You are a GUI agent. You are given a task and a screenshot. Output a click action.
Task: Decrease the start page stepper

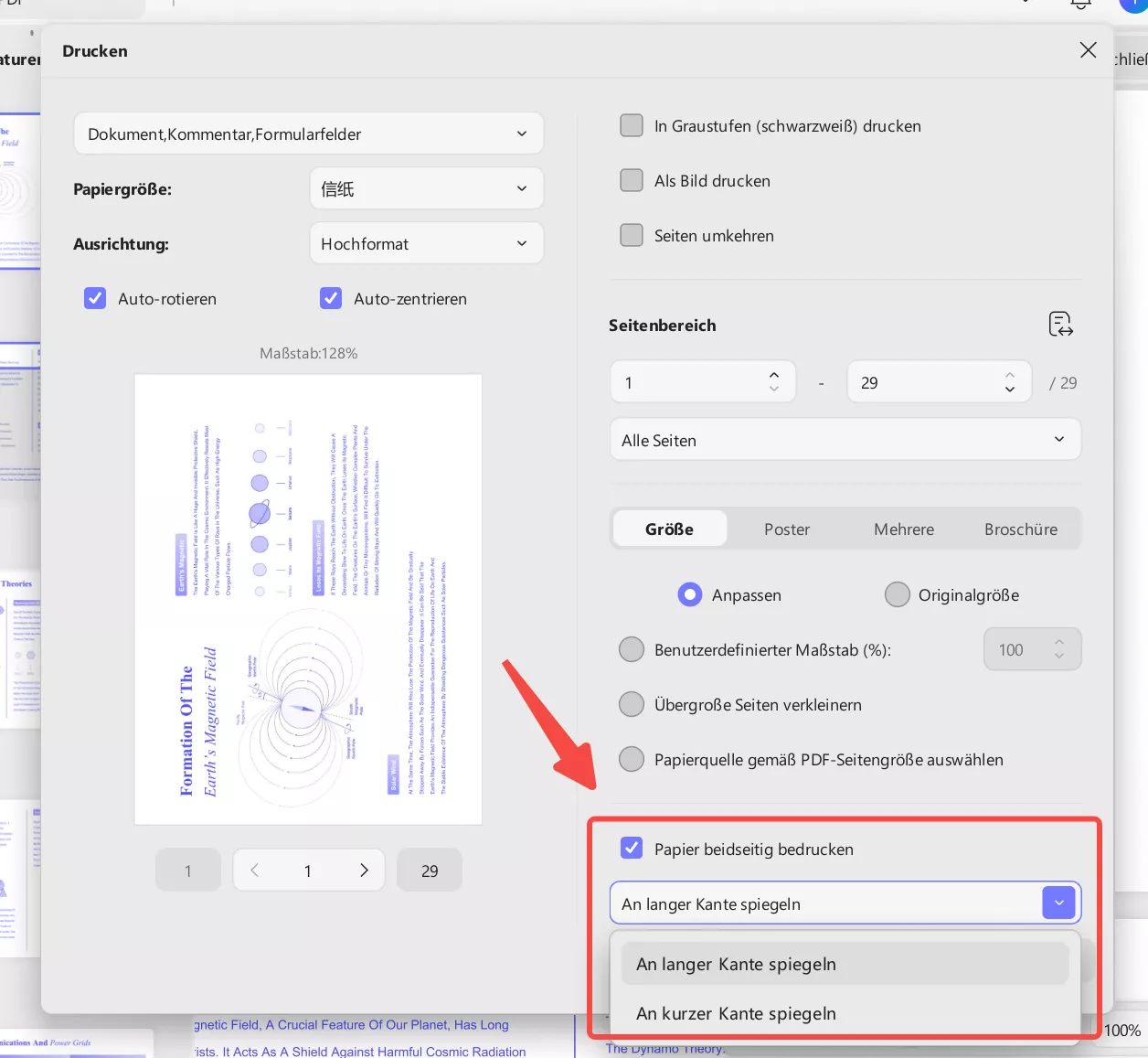pos(774,390)
